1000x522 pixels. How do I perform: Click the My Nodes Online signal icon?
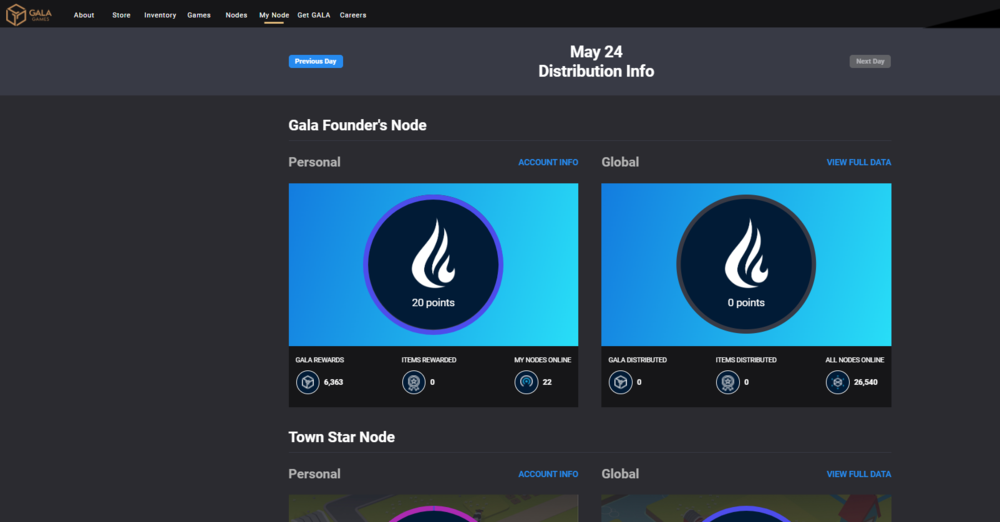(x=526, y=382)
